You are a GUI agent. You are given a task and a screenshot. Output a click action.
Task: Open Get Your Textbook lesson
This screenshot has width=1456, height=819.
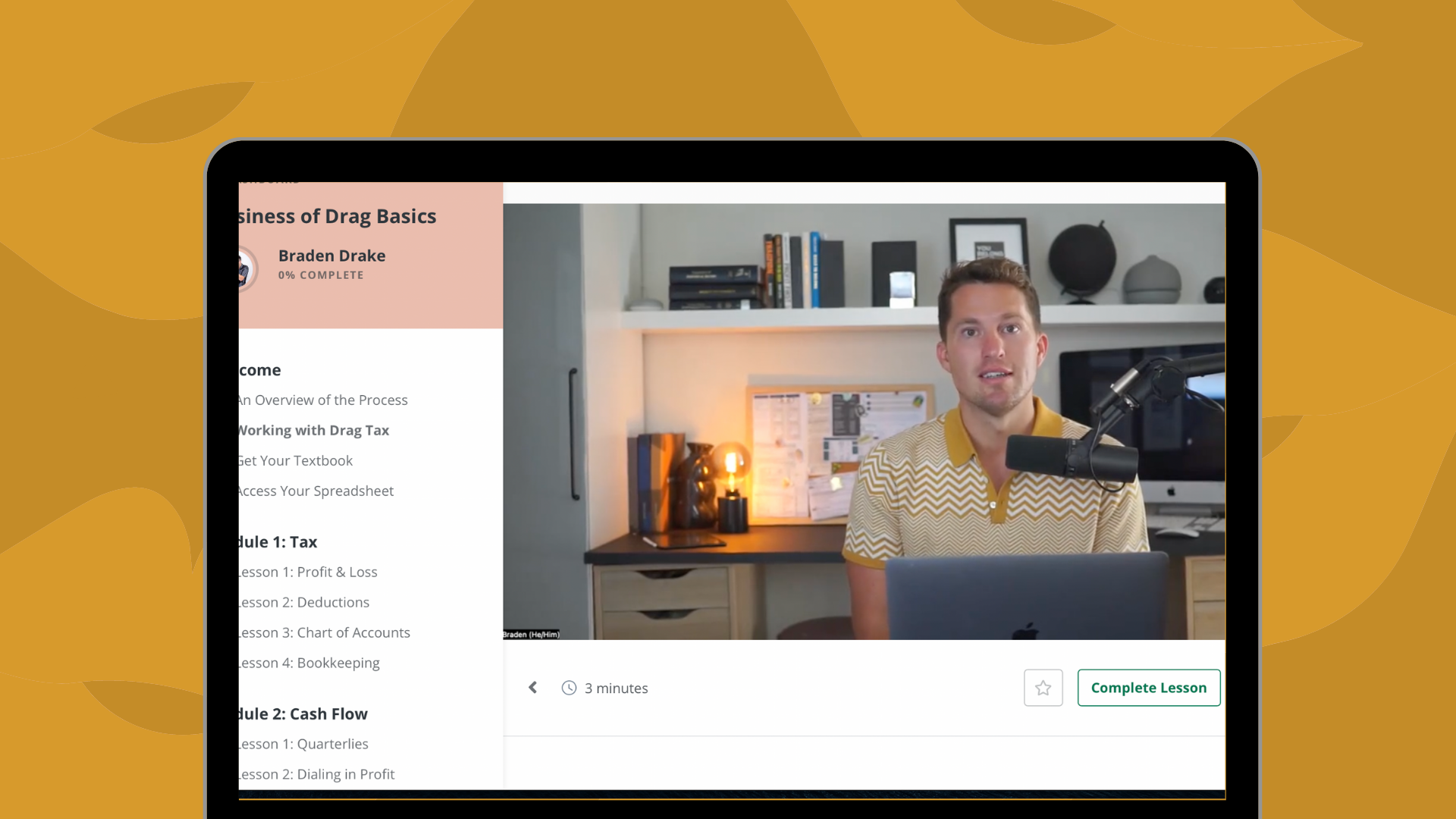click(296, 460)
